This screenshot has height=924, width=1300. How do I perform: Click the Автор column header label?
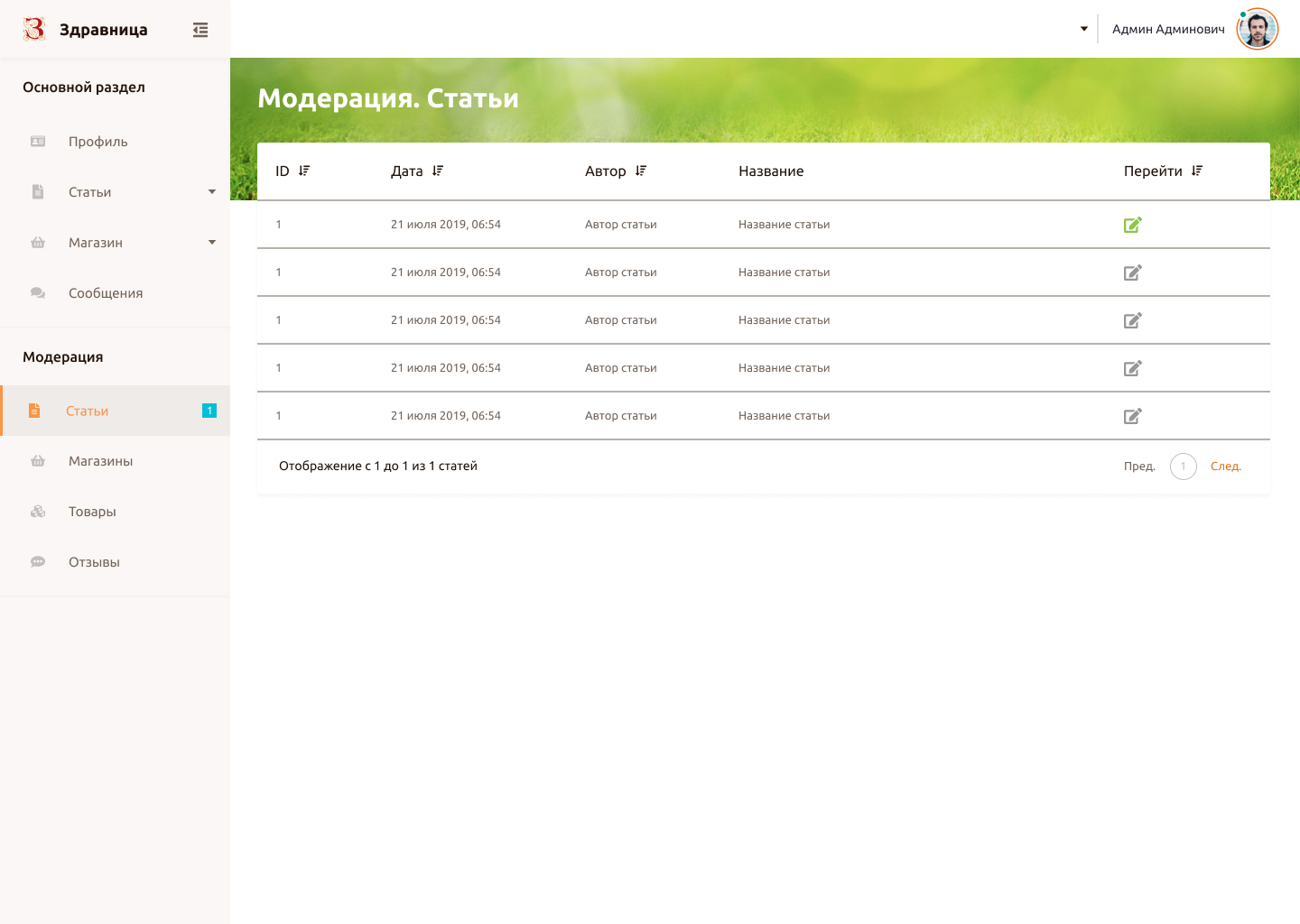pos(606,171)
